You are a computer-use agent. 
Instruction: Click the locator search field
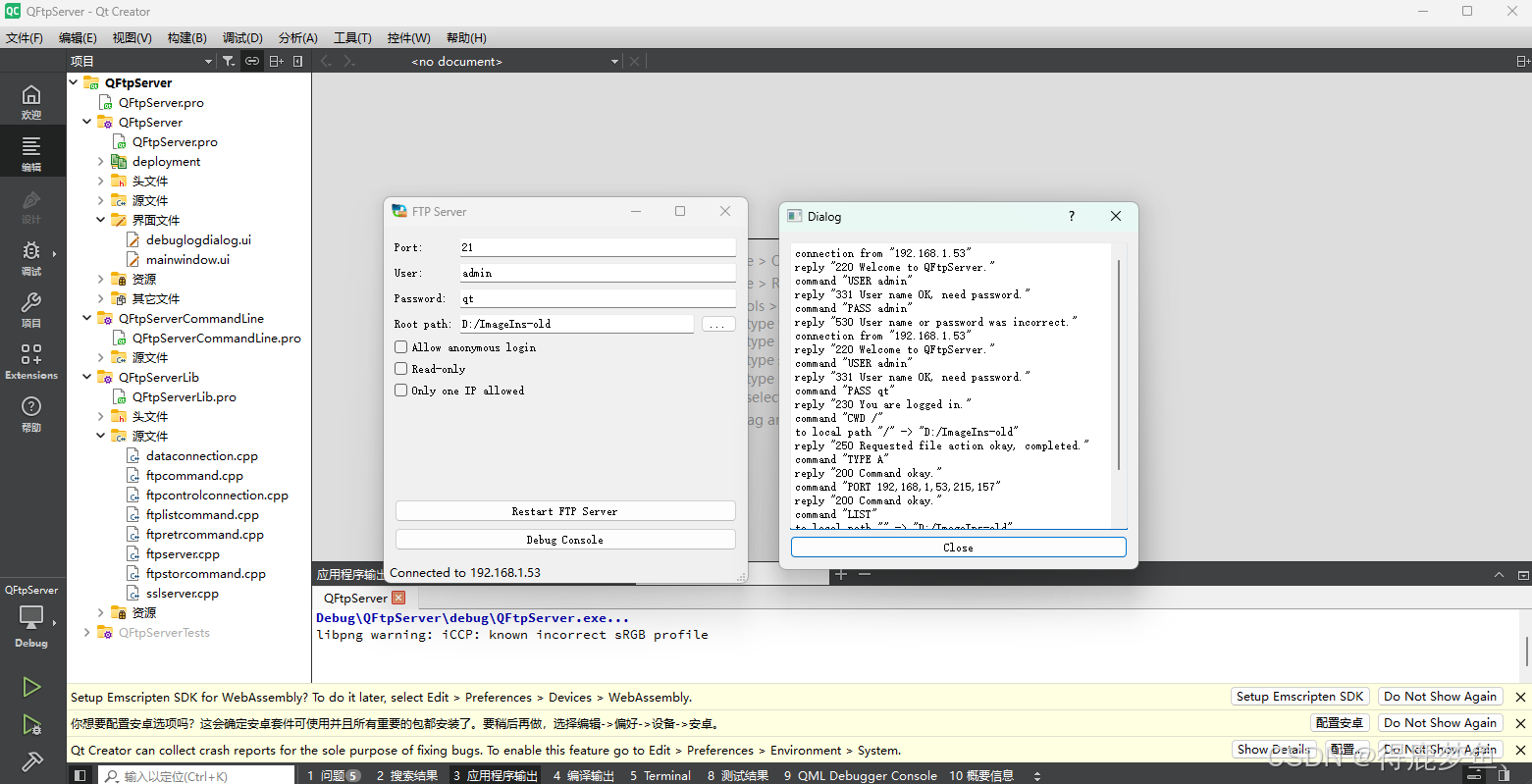tap(198, 775)
